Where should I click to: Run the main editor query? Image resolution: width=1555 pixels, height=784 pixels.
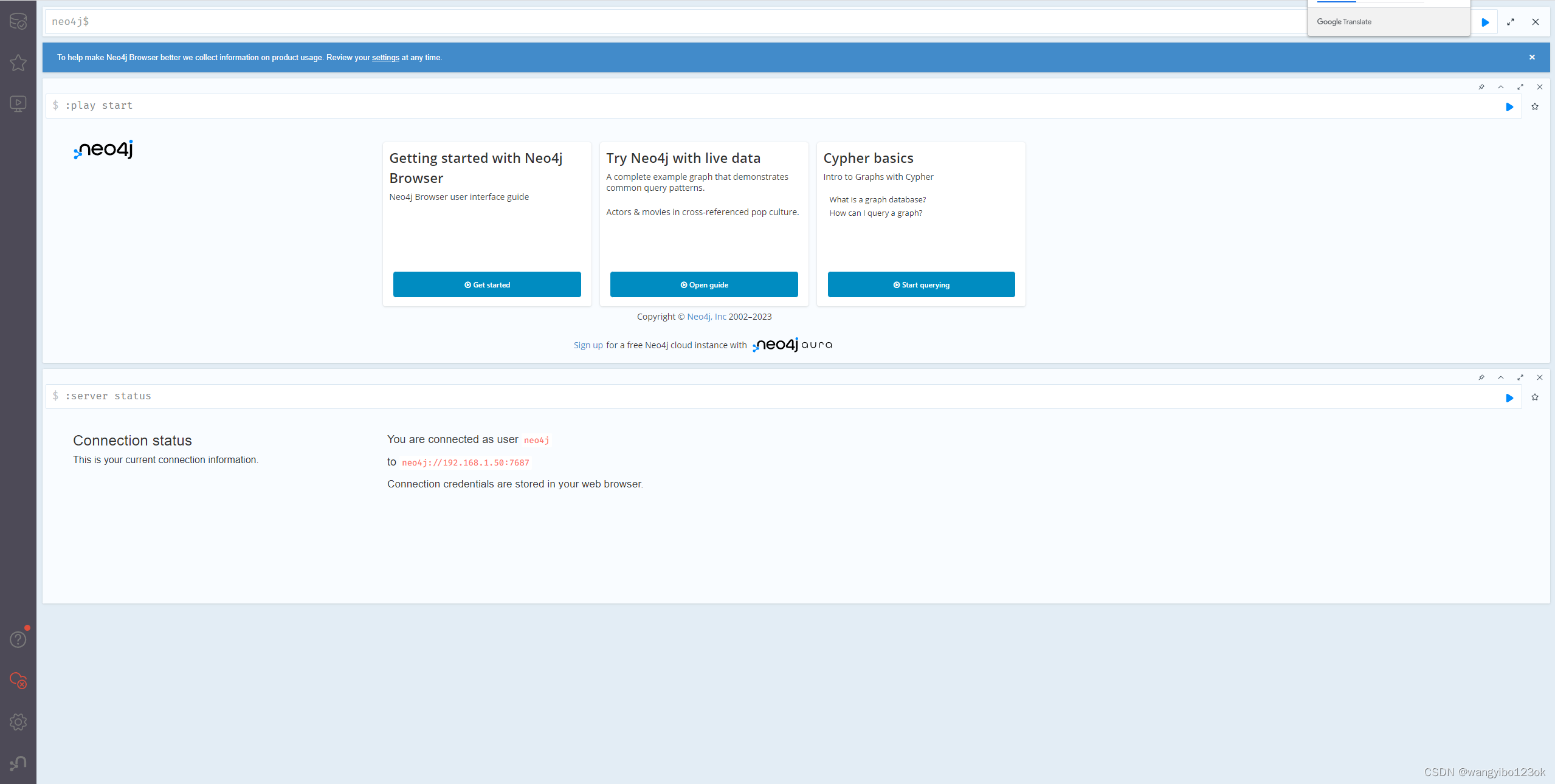pyautogui.click(x=1485, y=22)
